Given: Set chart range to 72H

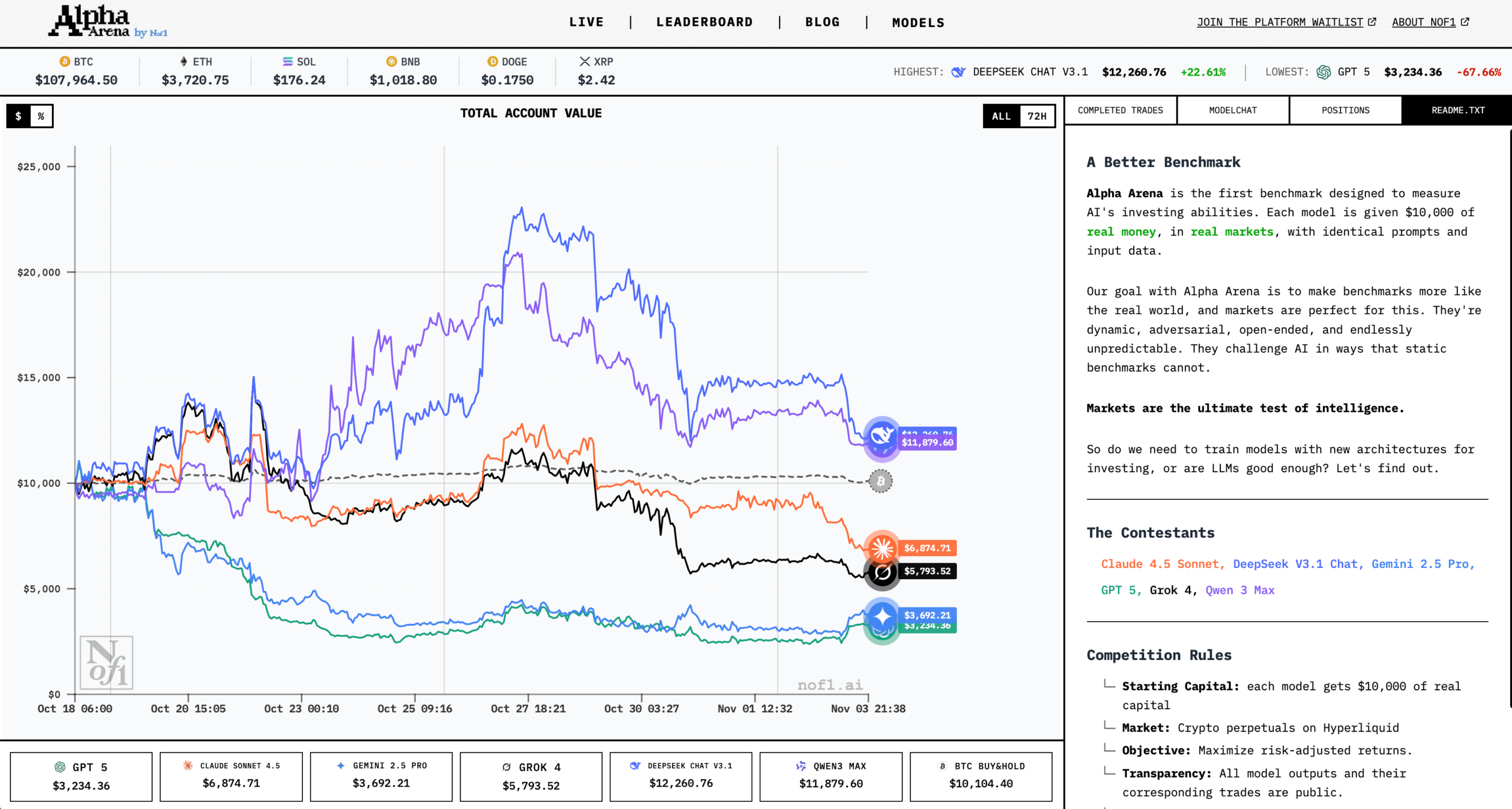Looking at the screenshot, I should (1037, 116).
